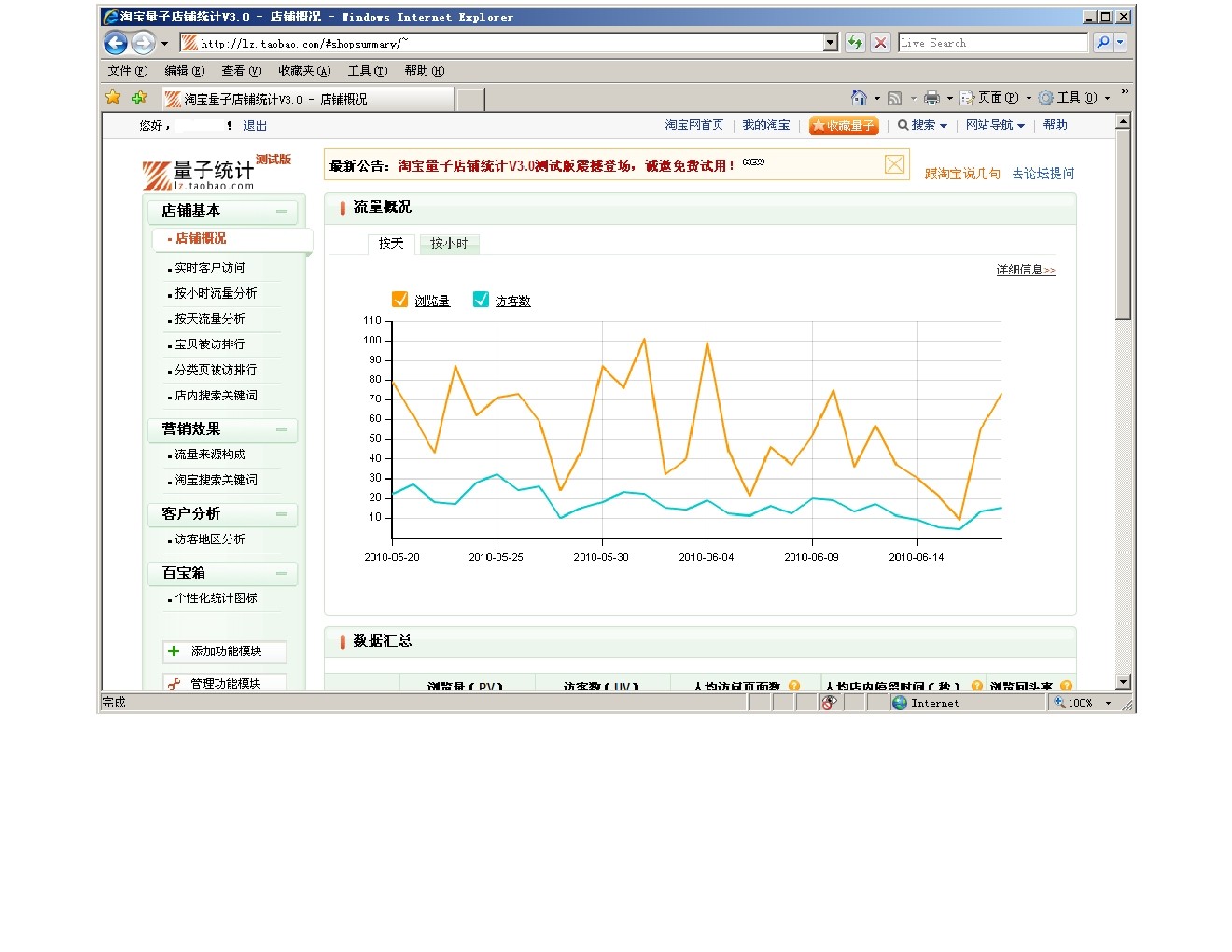Collapse the 营销效果 sidebar section
1232x952 pixels.
[282, 430]
